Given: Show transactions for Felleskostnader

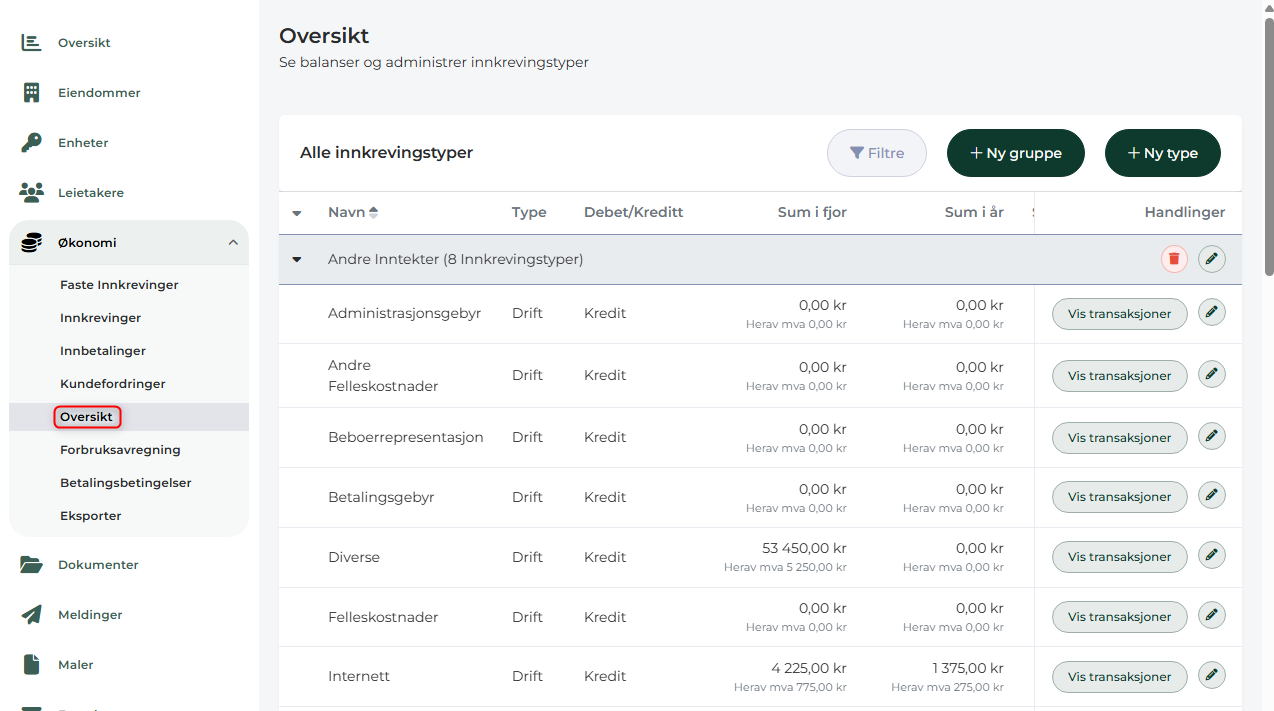Looking at the screenshot, I should click(1119, 617).
